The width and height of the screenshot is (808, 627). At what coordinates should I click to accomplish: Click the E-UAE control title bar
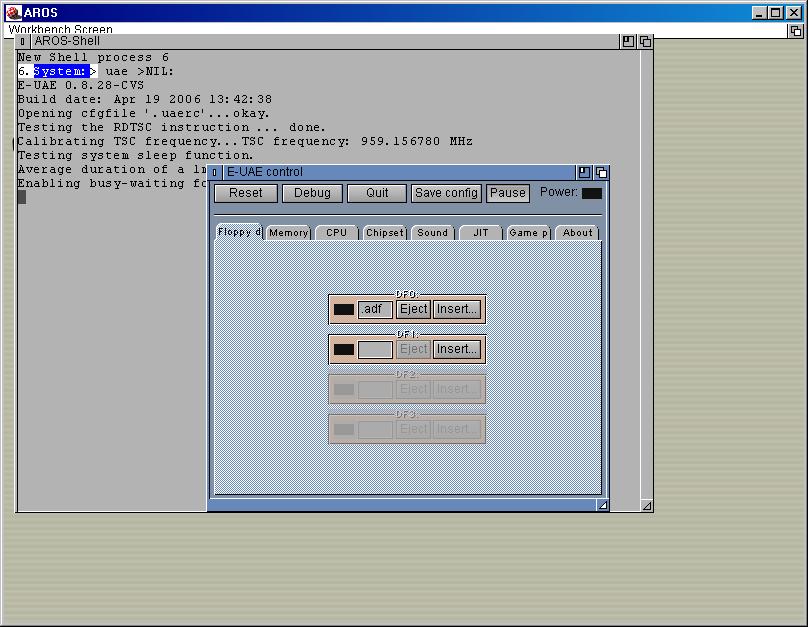399,172
